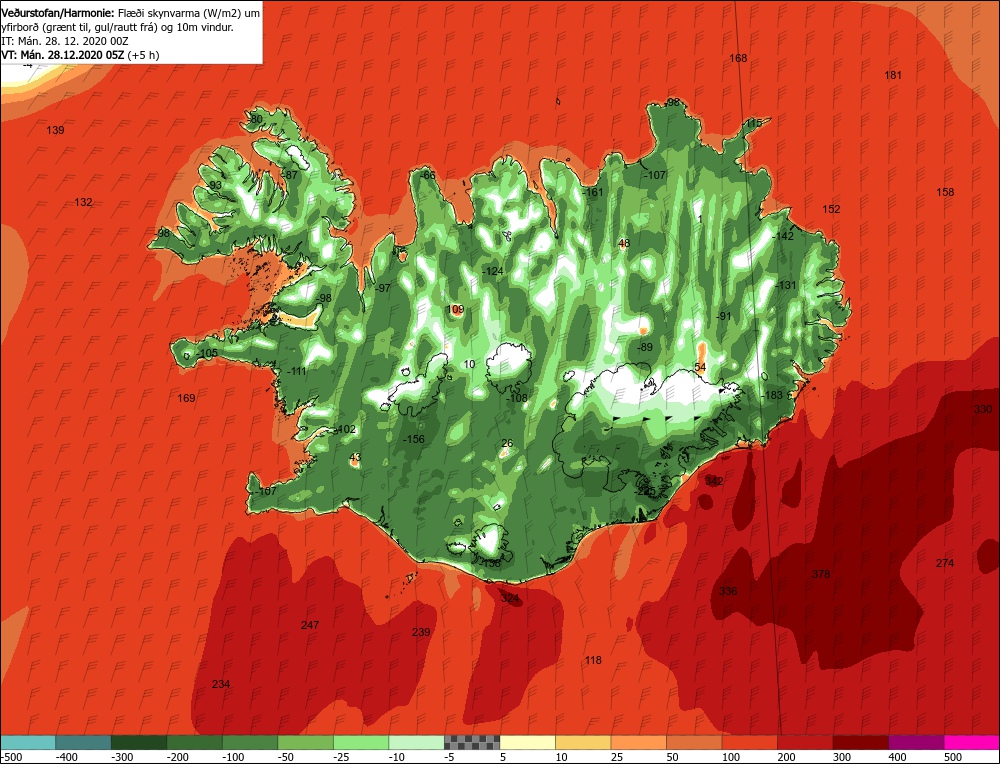Screen dimensions: 1000x764
Task: Click the title text "Veðurstofan/Harmonie"
Action: [x=58, y=13]
